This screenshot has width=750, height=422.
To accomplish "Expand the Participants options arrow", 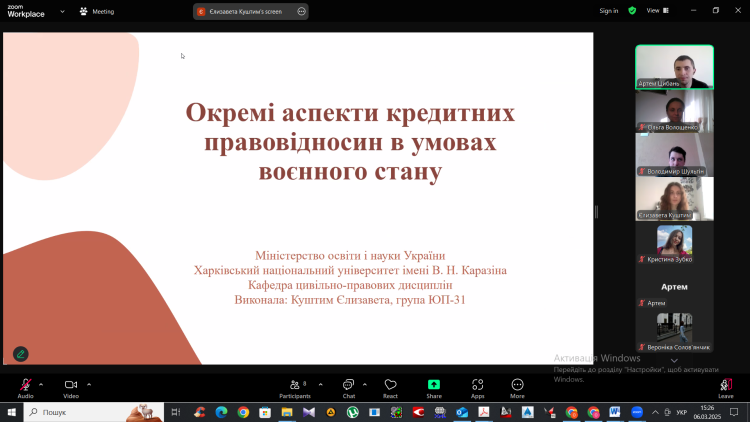I will 320,384.
